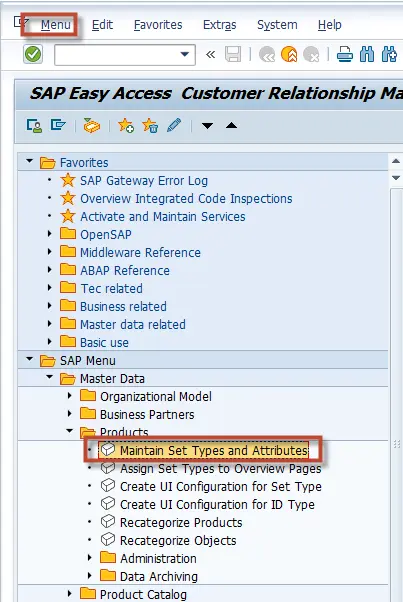Click cube icon beside Create UI Configuration for ID Type
403x602 pixels.
tap(108, 504)
